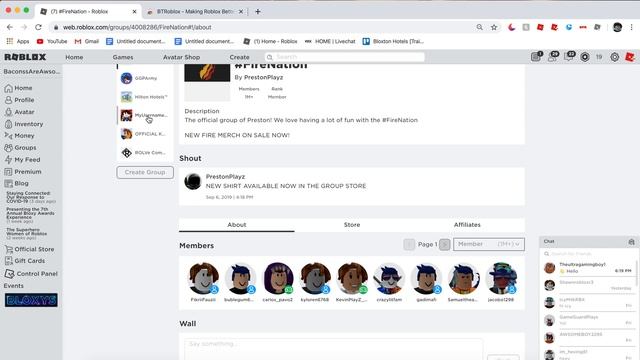Open the Bloxton Hotels bookmark
The image size is (640, 360).
coord(393,41)
